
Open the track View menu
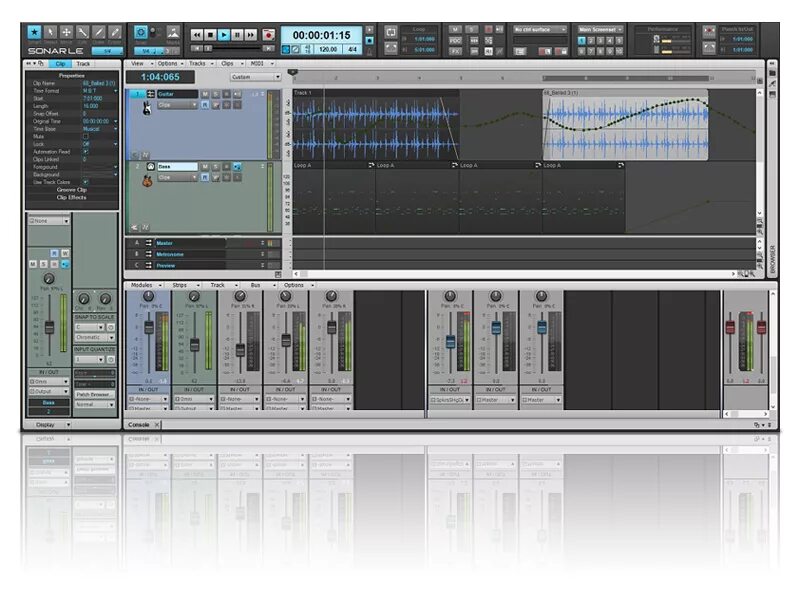tap(140, 64)
